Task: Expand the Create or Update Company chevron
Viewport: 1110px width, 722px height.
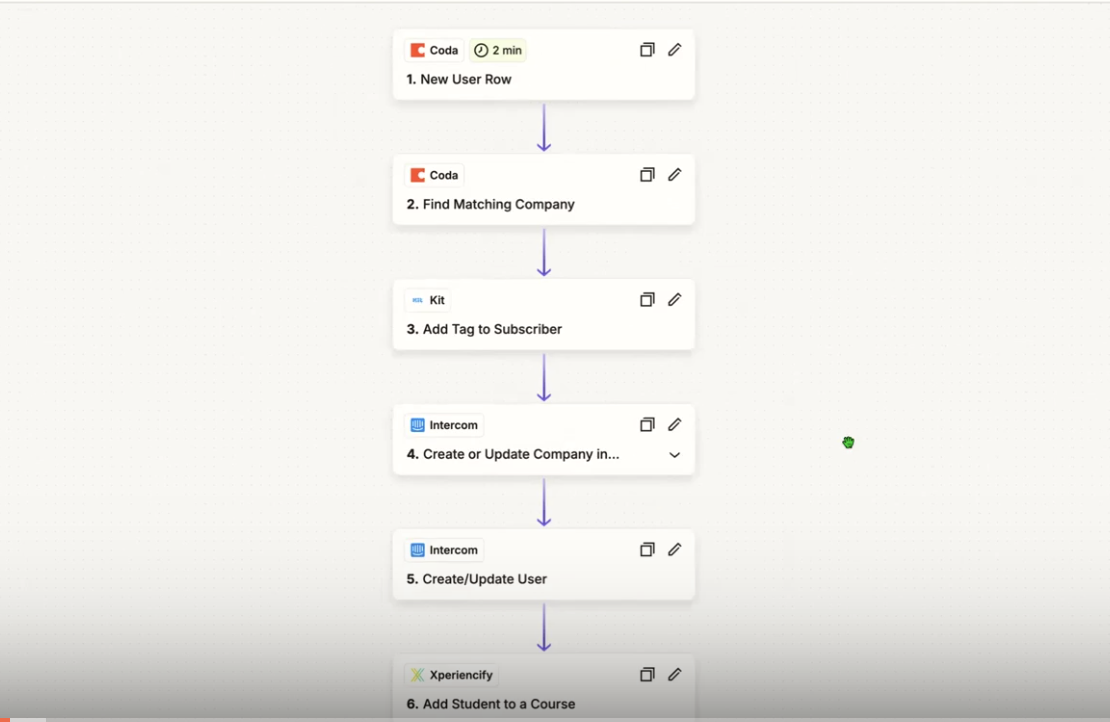Action: pyautogui.click(x=675, y=455)
